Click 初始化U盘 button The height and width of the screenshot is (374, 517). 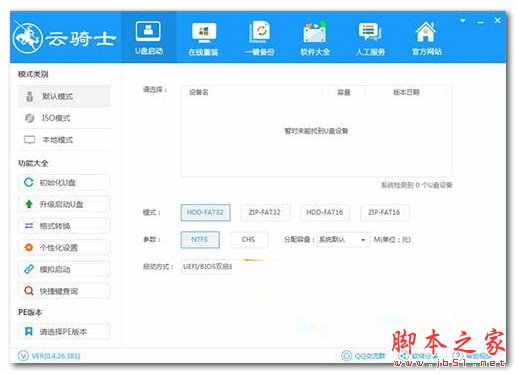[x=64, y=182]
